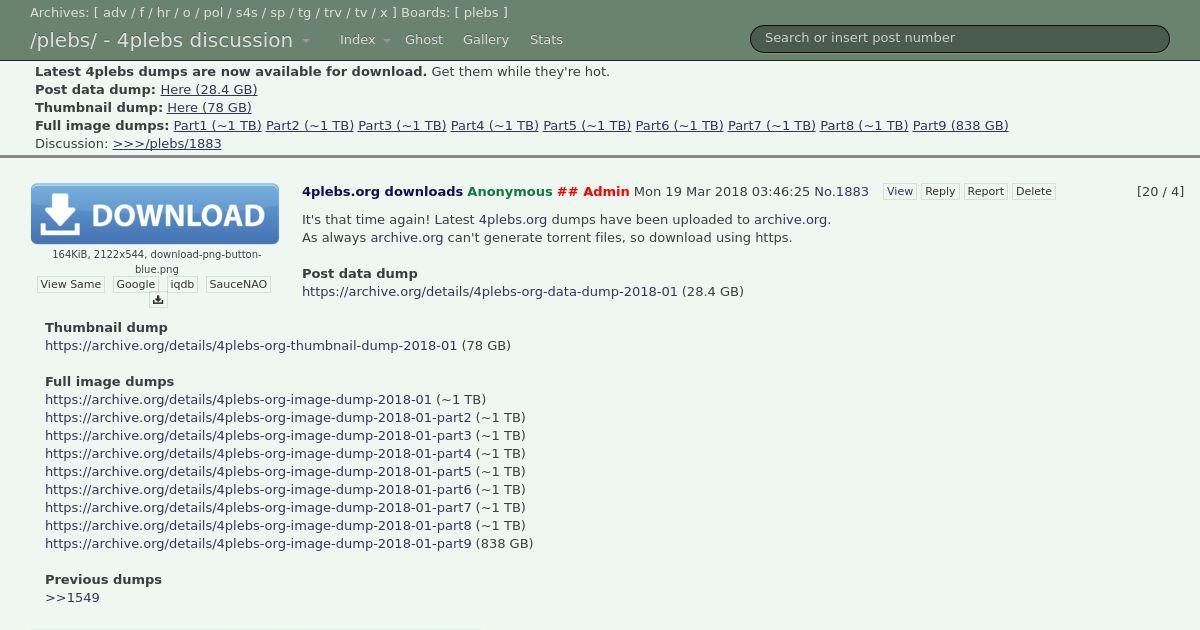Open the image-dump-2018-01-part2 URL
This screenshot has height=630, width=1200.
[258, 418]
